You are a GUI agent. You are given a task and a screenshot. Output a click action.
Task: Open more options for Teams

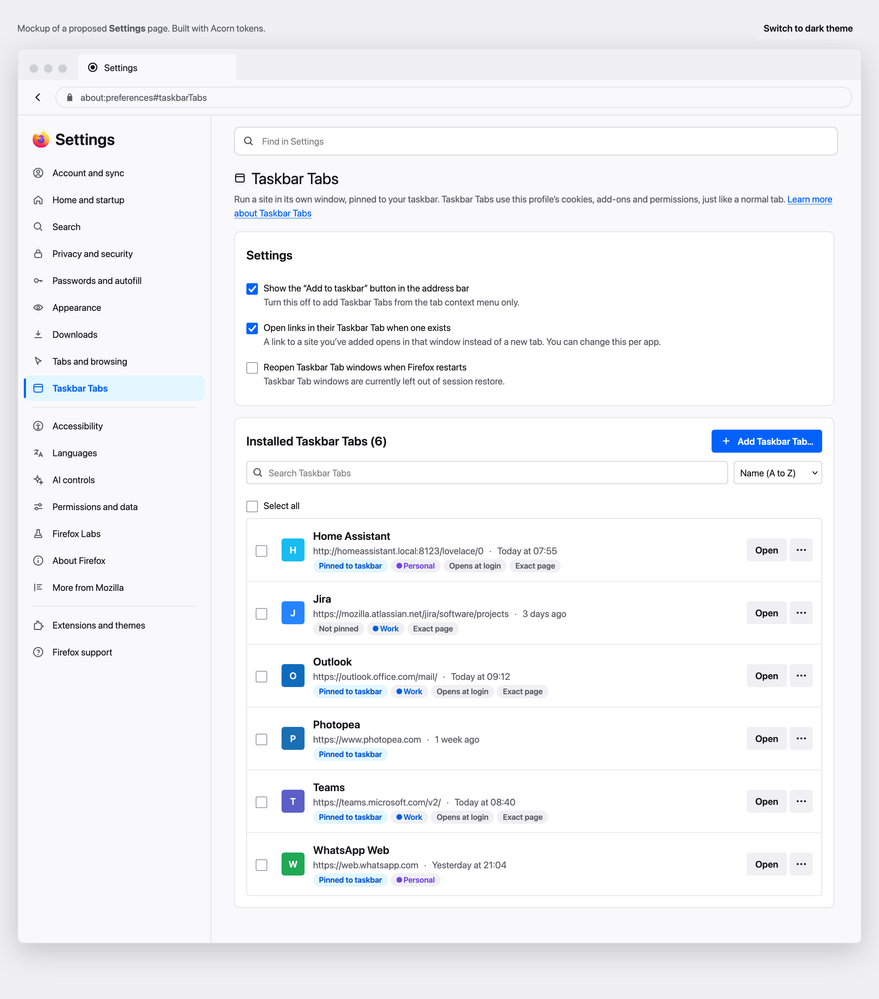pyautogui.click(x=801, y=801)
